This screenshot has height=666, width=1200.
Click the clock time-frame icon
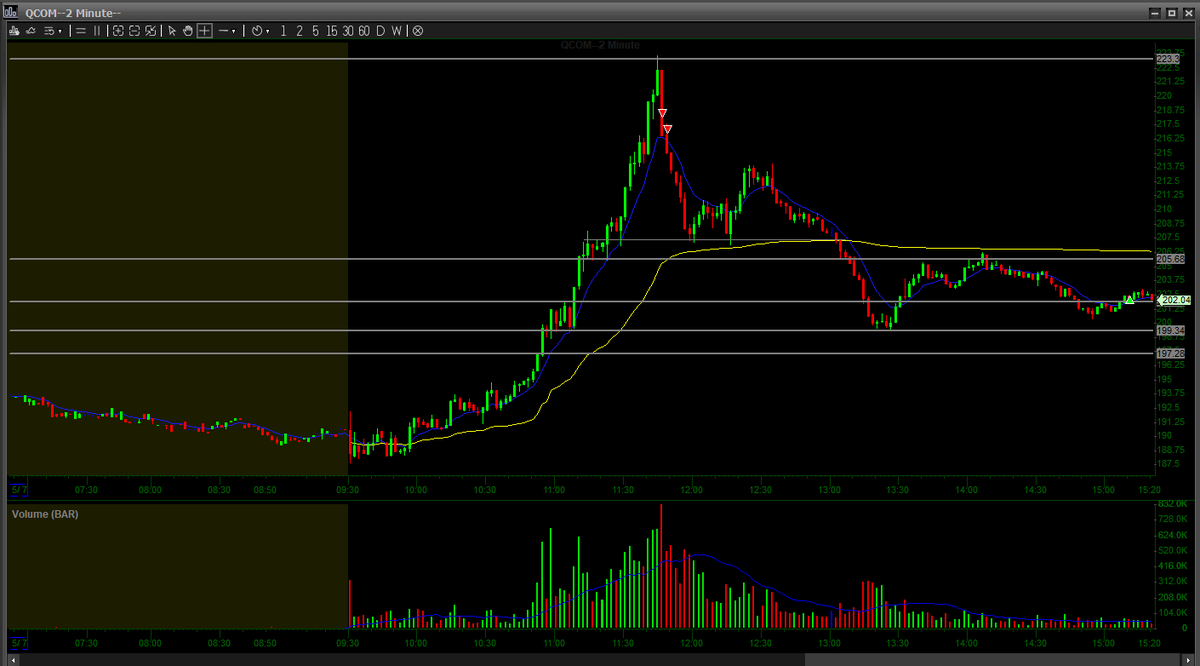257,31
